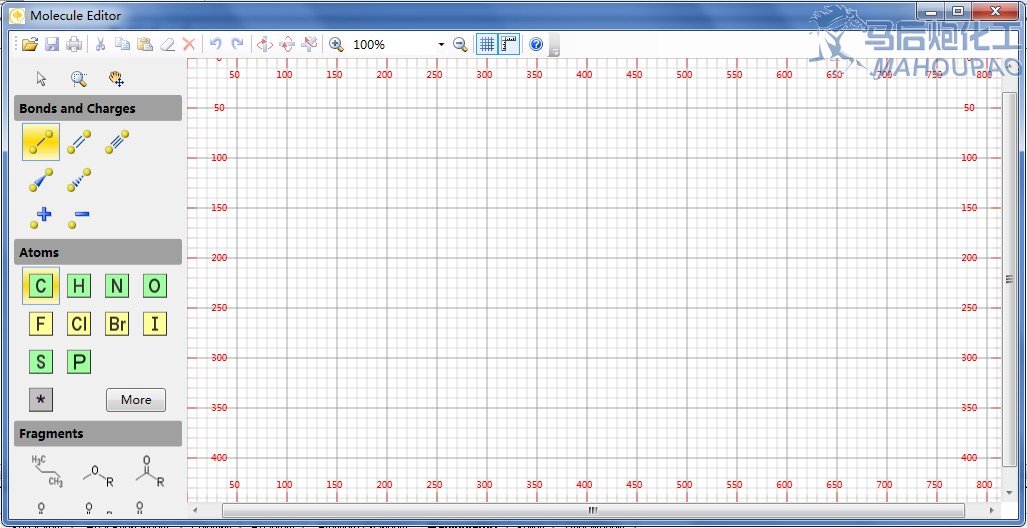Choose the dashed wedge bond tool
1027x528 pixels.
point(79,180)
